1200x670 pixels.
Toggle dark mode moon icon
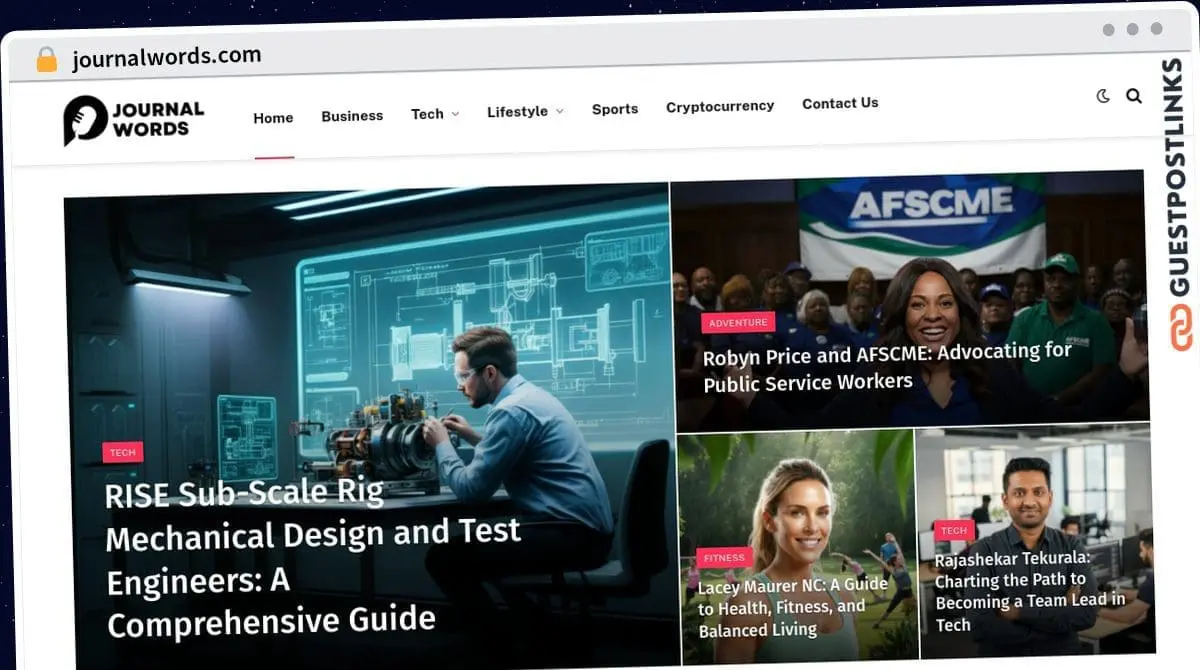1103,96
